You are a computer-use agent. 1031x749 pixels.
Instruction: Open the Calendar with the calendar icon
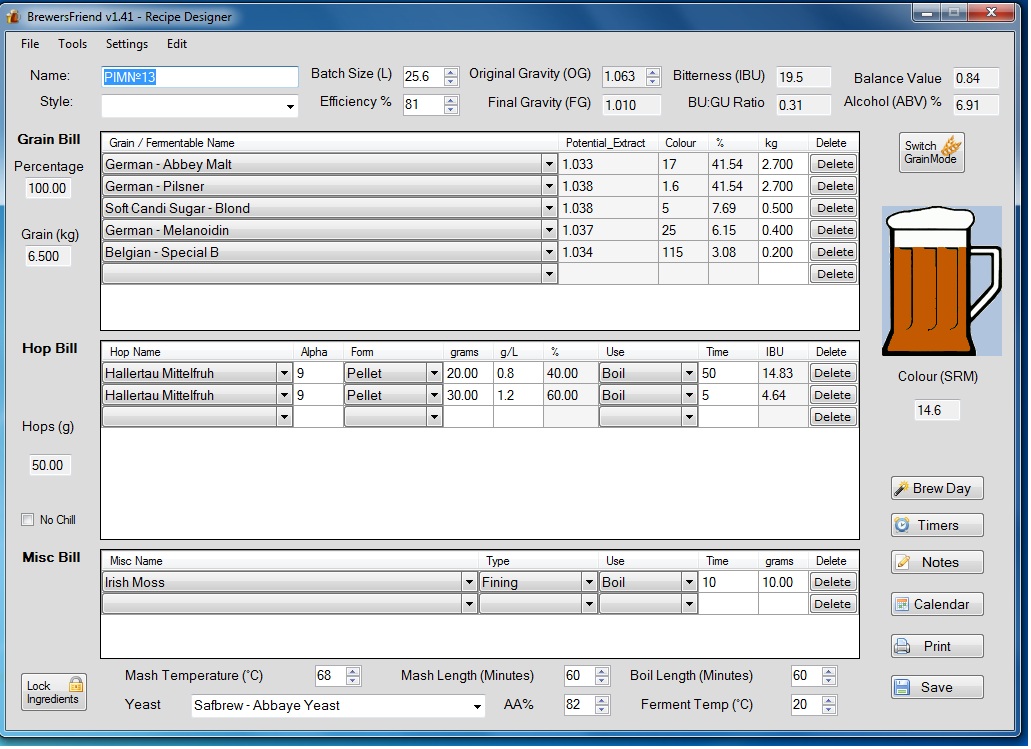coord(936,604)
